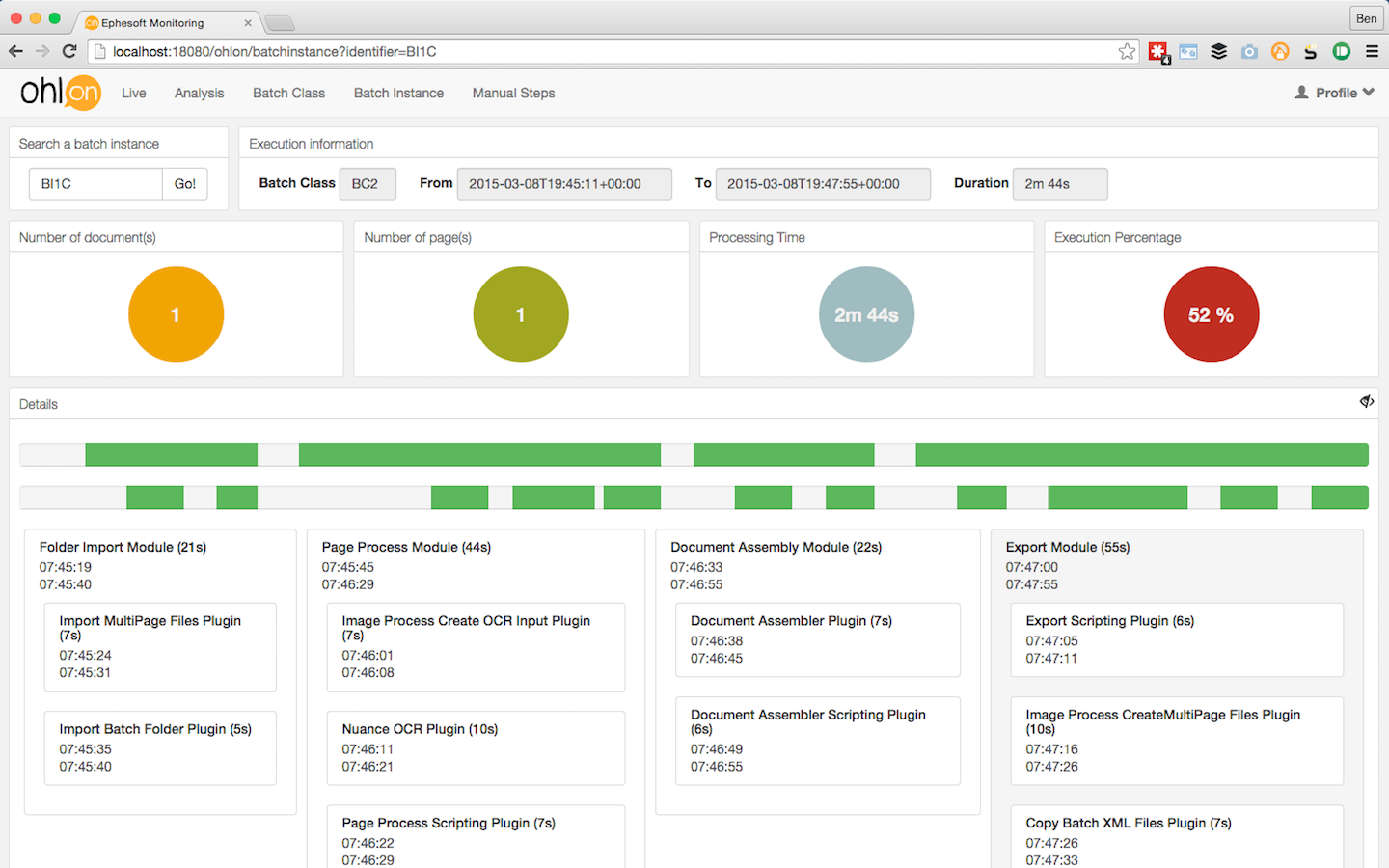This screenshot has height=868, width=1389.
Task: Click the Profile person icon
Action: (x=1299, y=92)
